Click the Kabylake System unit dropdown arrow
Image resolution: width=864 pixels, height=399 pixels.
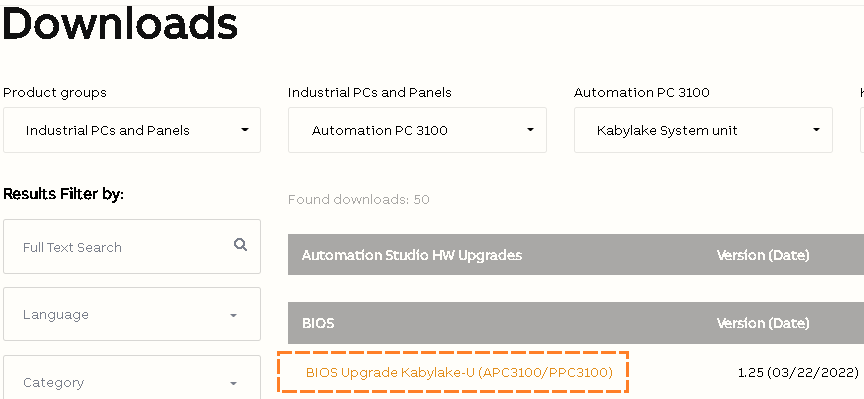[x=817, y=130]
